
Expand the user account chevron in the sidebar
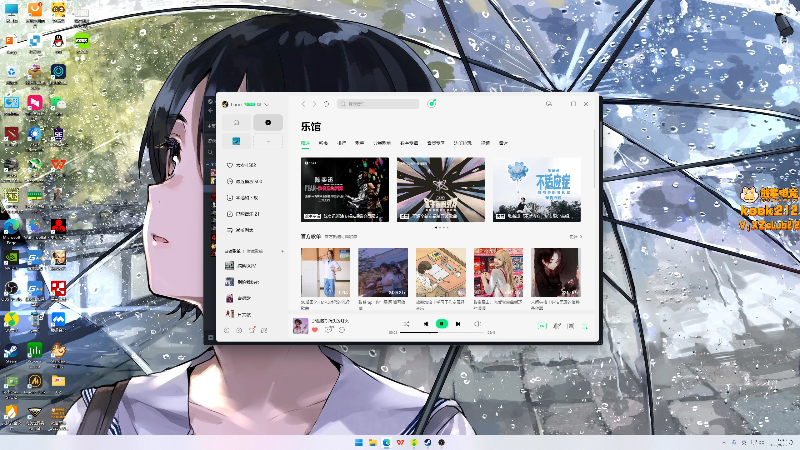[x=266, y=104]
